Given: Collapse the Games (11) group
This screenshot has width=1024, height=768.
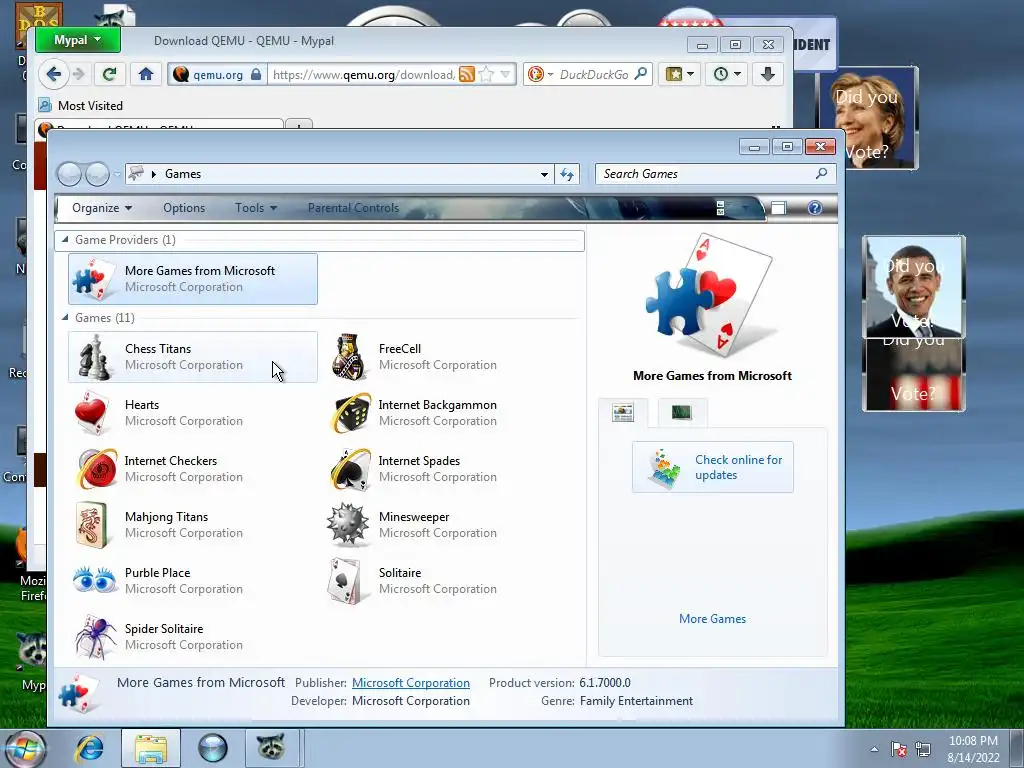Looking at the screenshot, I should click(65, 317).
